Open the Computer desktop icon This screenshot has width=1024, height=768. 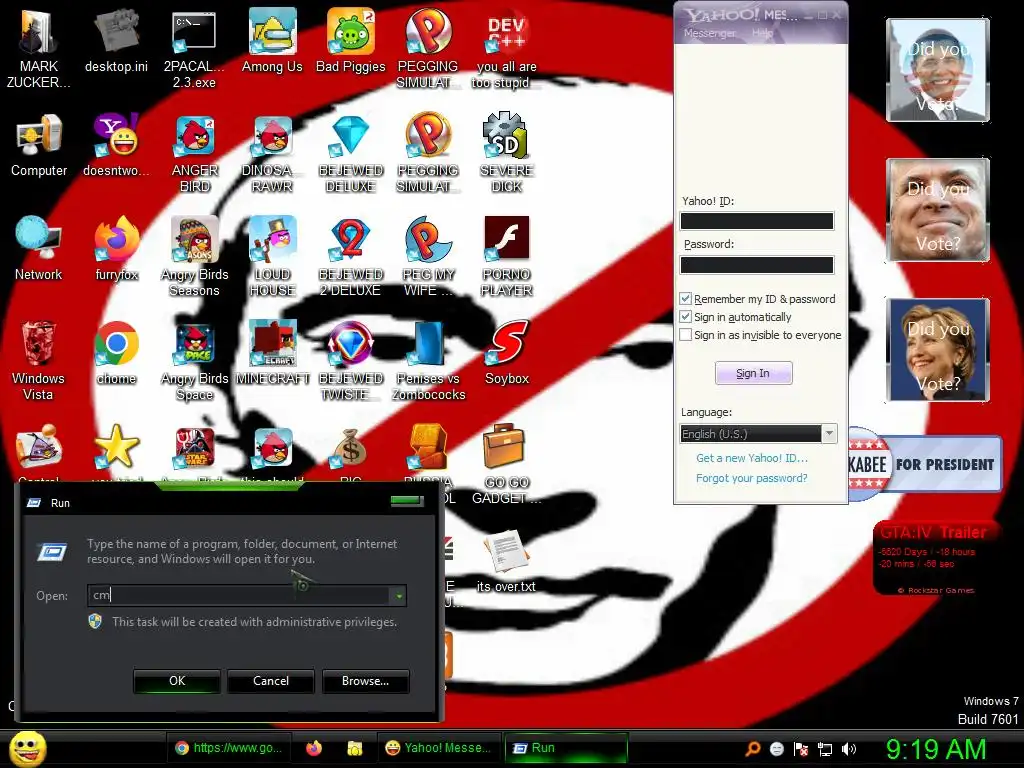[39, 145]
